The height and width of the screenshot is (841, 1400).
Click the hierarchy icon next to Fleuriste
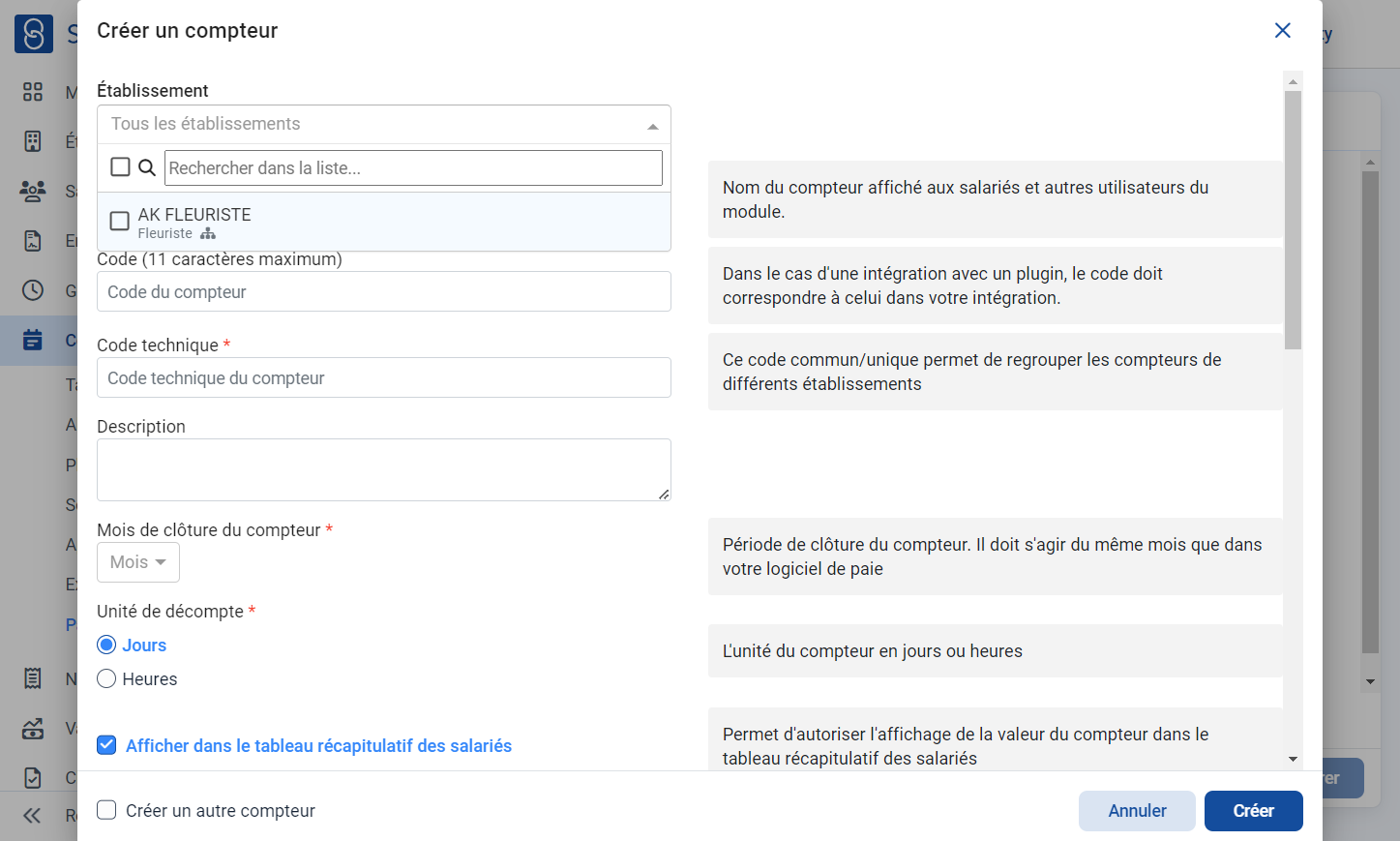(208, 233)
